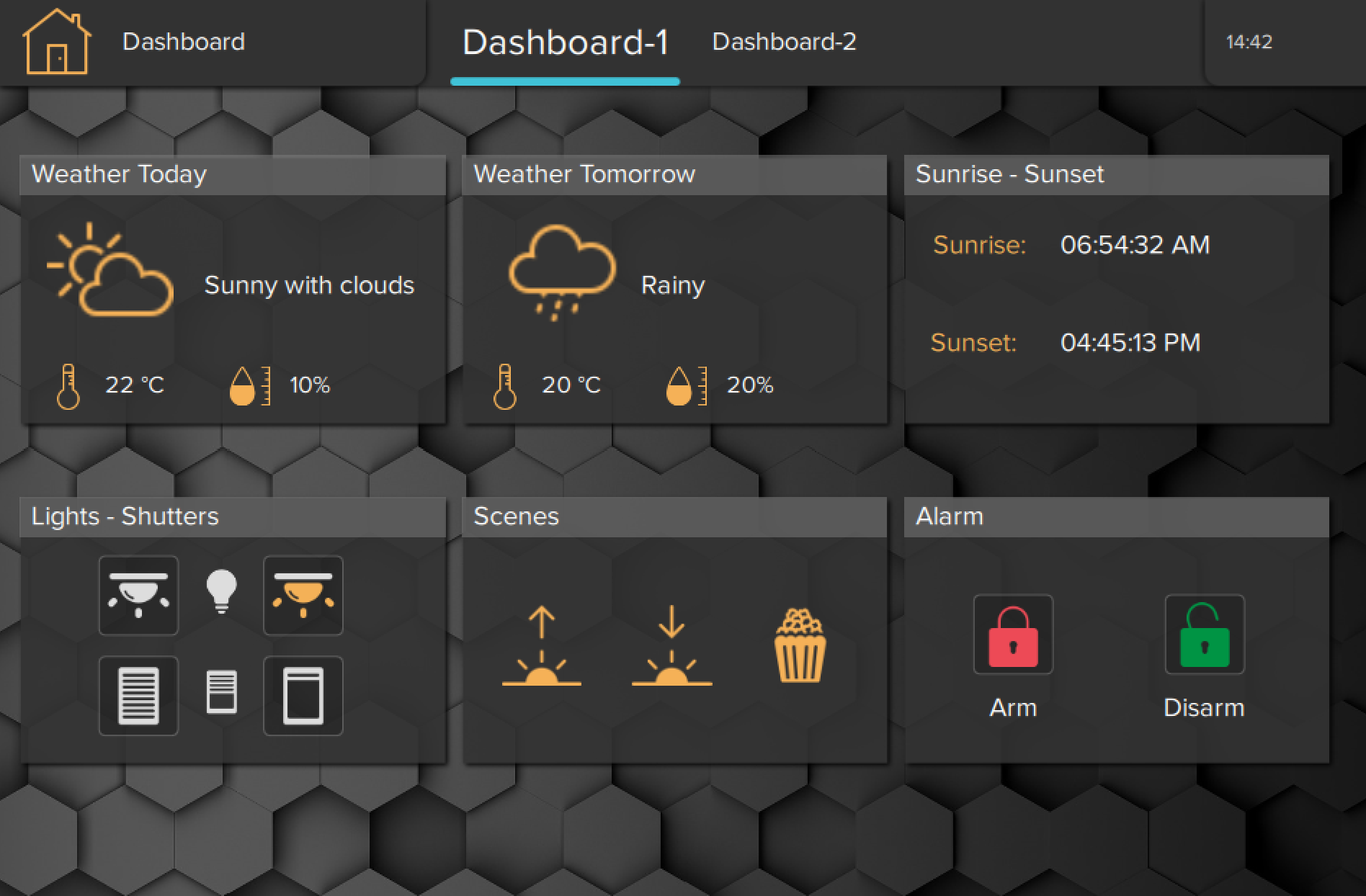Screen dimensions: 1366x896
Task: Close the shutters with the slatted blind button
Action: click(138, 695)
